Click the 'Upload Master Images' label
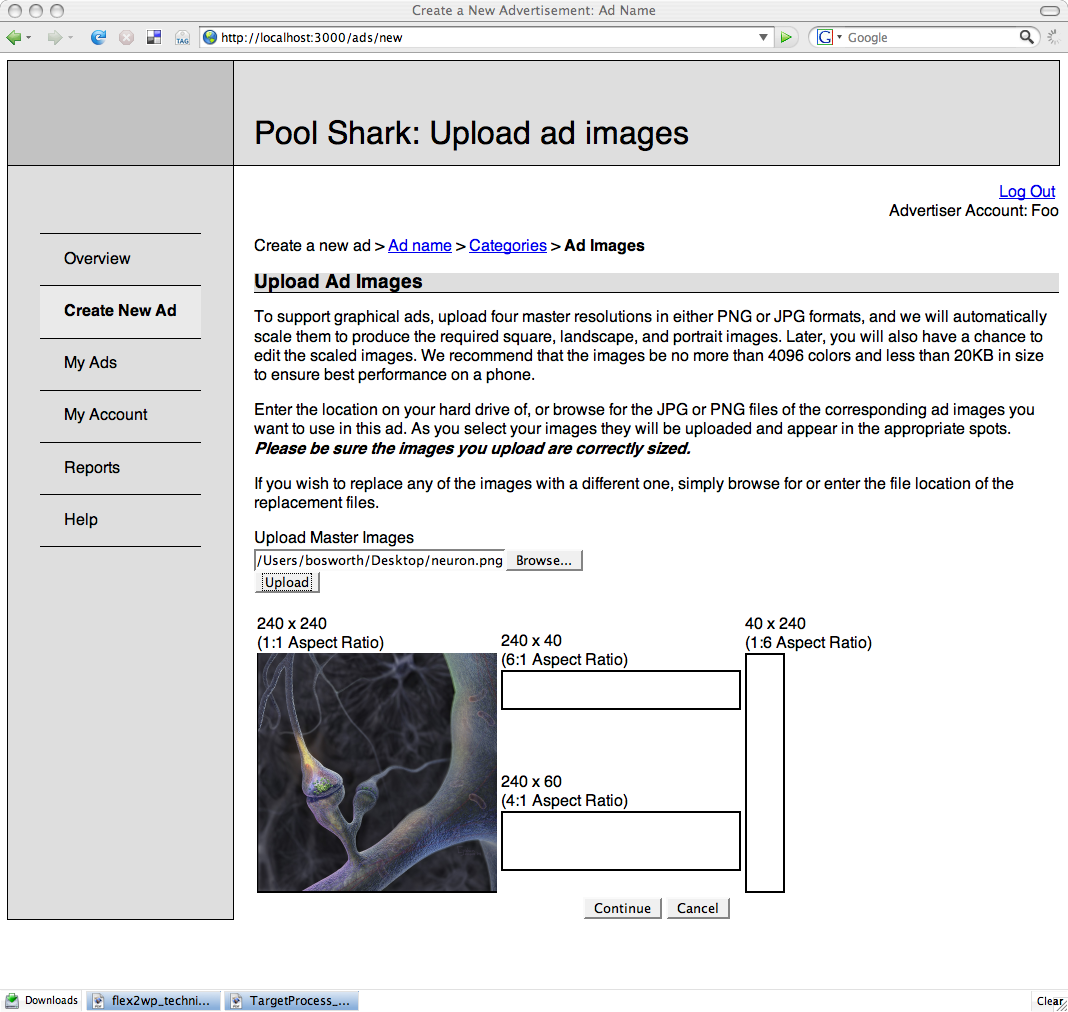Image resolution: width=1068 pixels, height=1012 pixels. pyautogui.click(x=334, y=538)
